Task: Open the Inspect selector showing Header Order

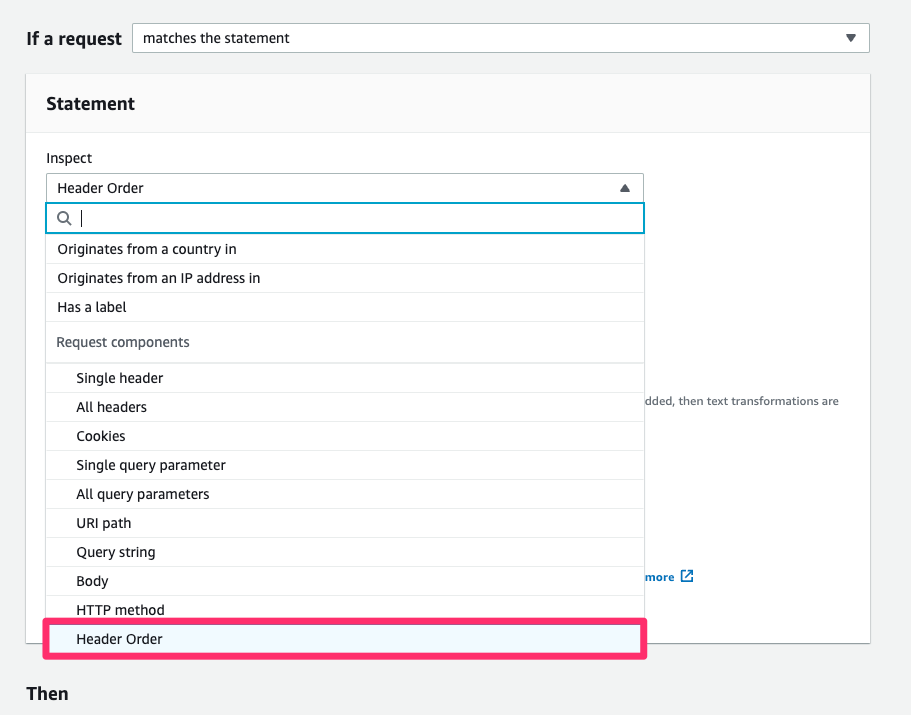Action: [345, 187]
